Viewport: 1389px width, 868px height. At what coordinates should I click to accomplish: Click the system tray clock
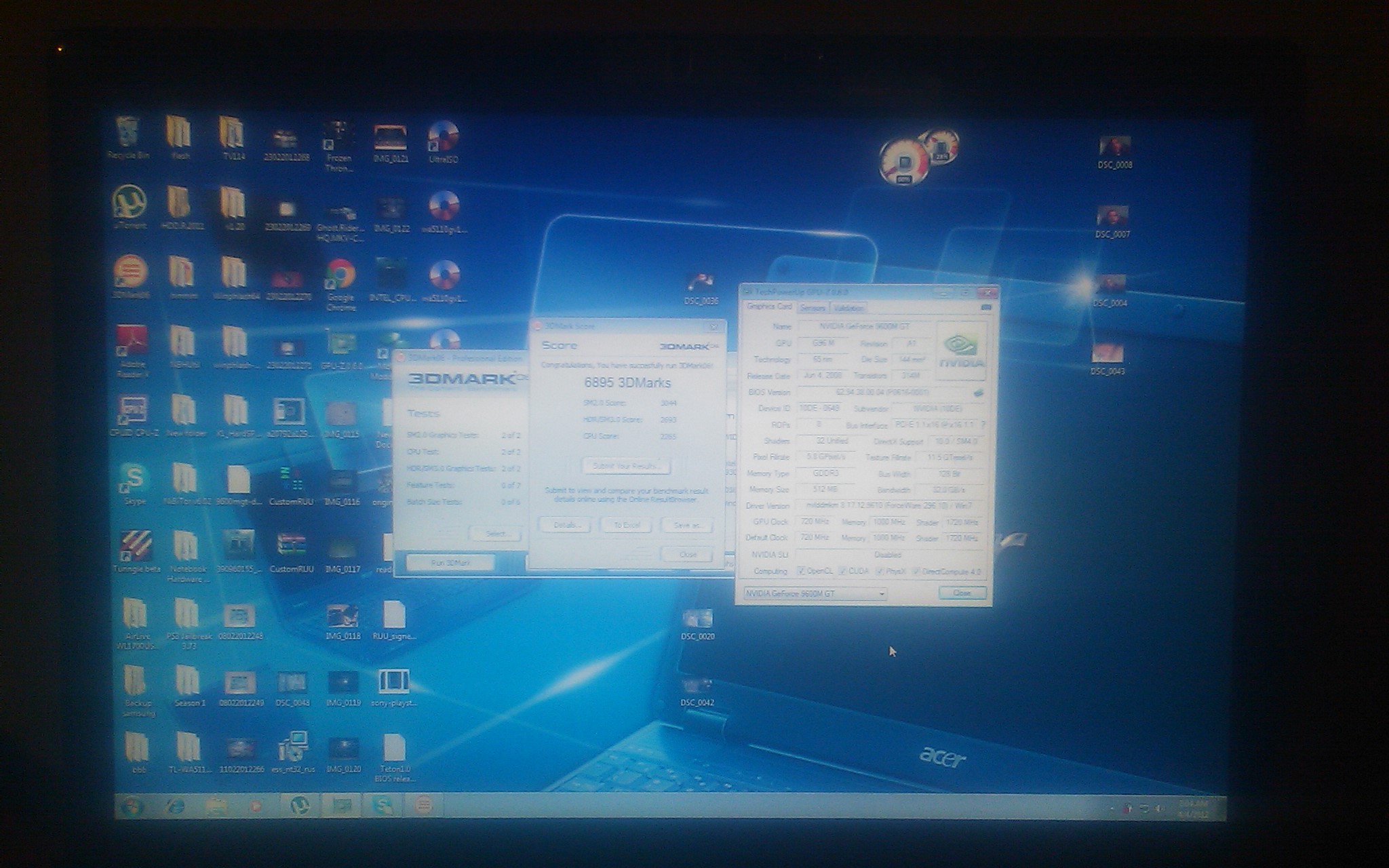click(1194, 808)
